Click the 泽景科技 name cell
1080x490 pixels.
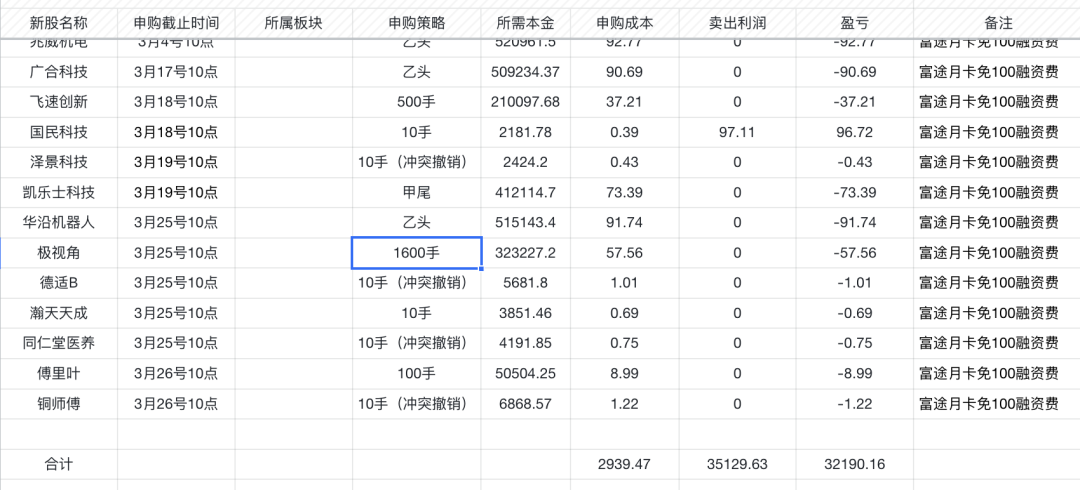click(x=59, y=163)
